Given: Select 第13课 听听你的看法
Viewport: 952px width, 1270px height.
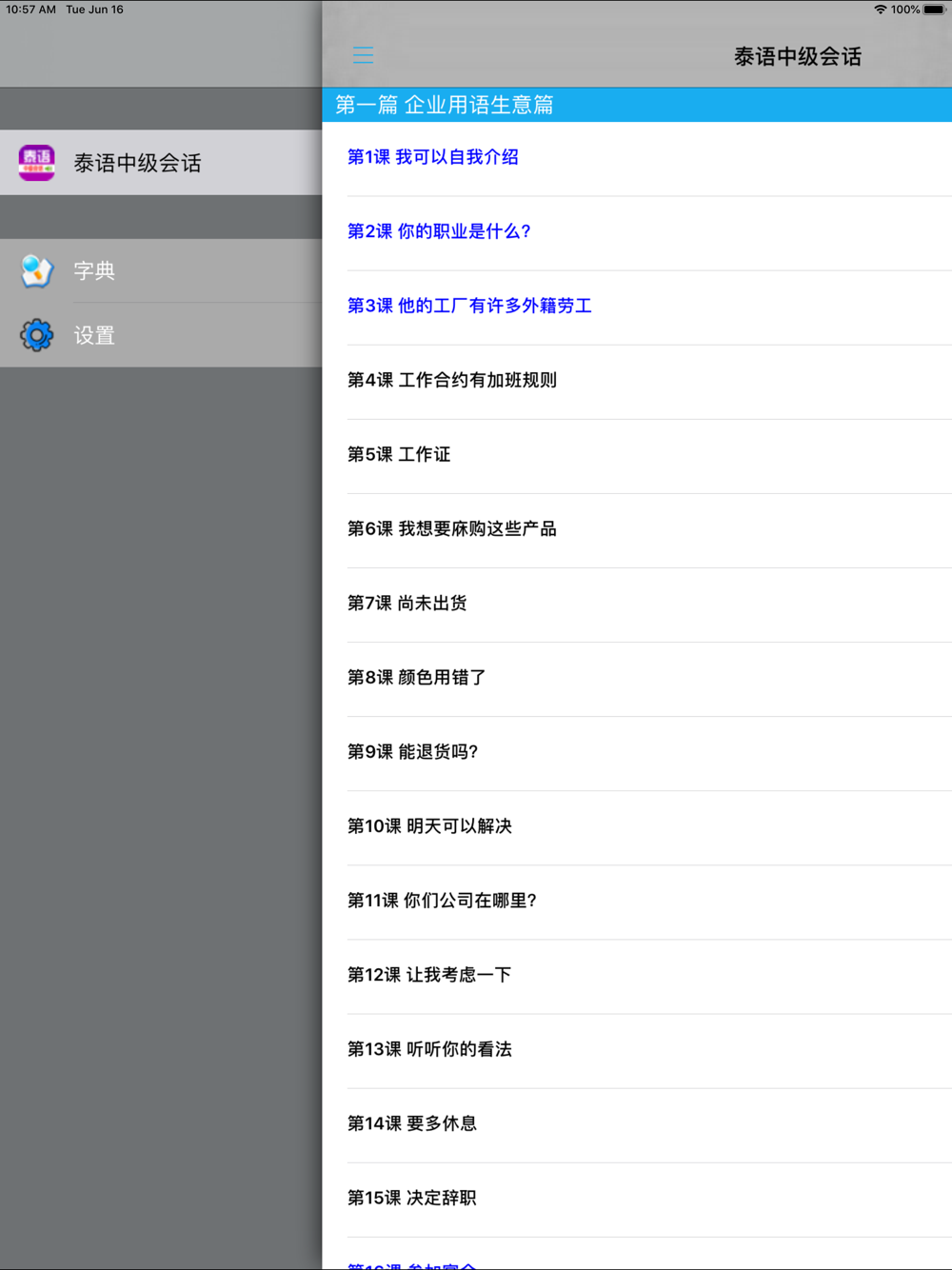Looking at the screenshot, I should click(x=637, y=1050).
